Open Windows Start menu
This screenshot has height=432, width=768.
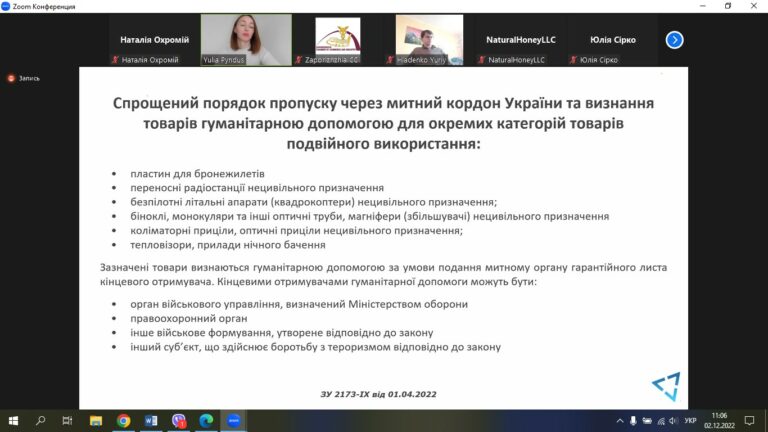13,421
